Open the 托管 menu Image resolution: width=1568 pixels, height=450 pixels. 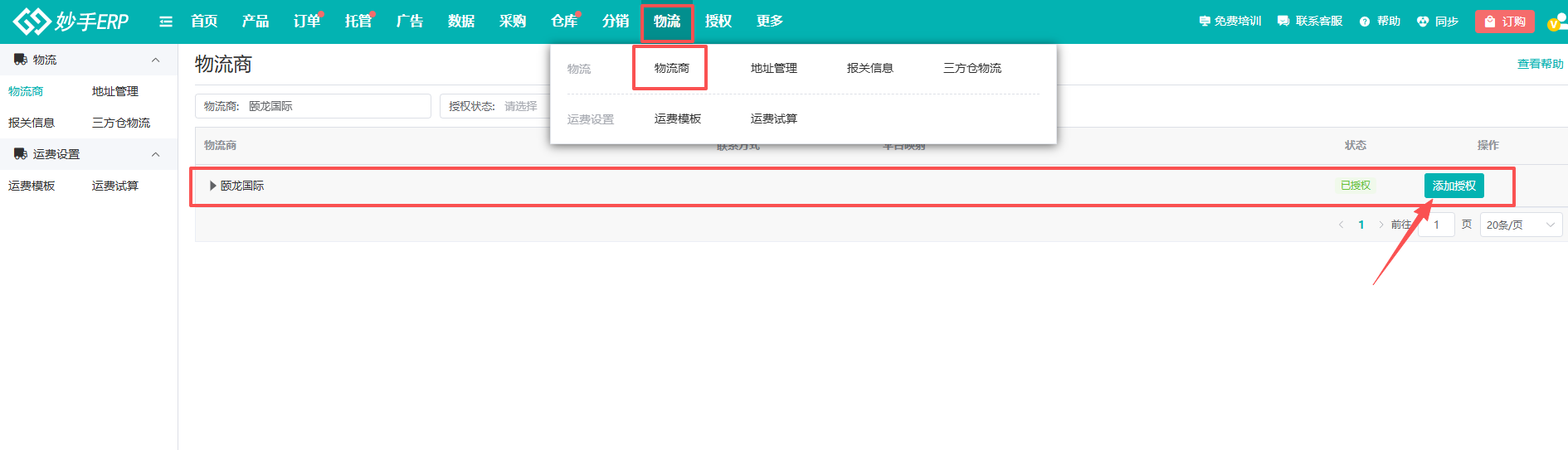pyautogui.click(x=358, y=22)
